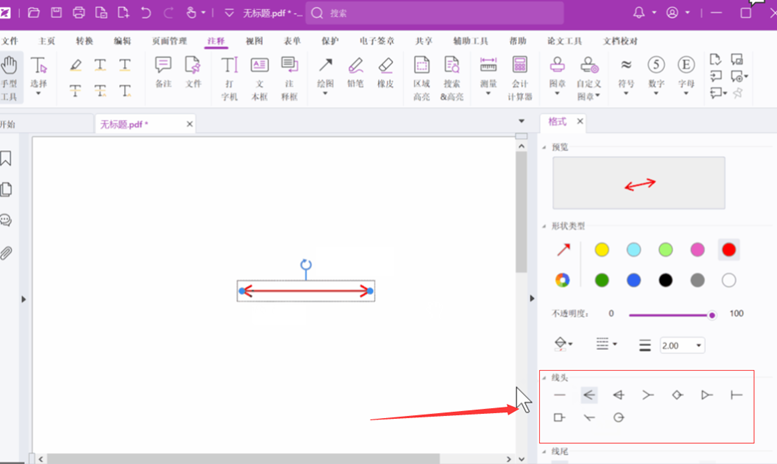777x464 pixels.
Task: Switch to the 视图 ribbon tab
Action: [x=254, y=41]
